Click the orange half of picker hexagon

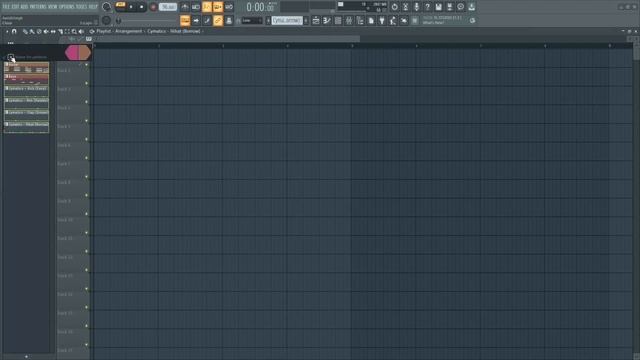point(84,53)
